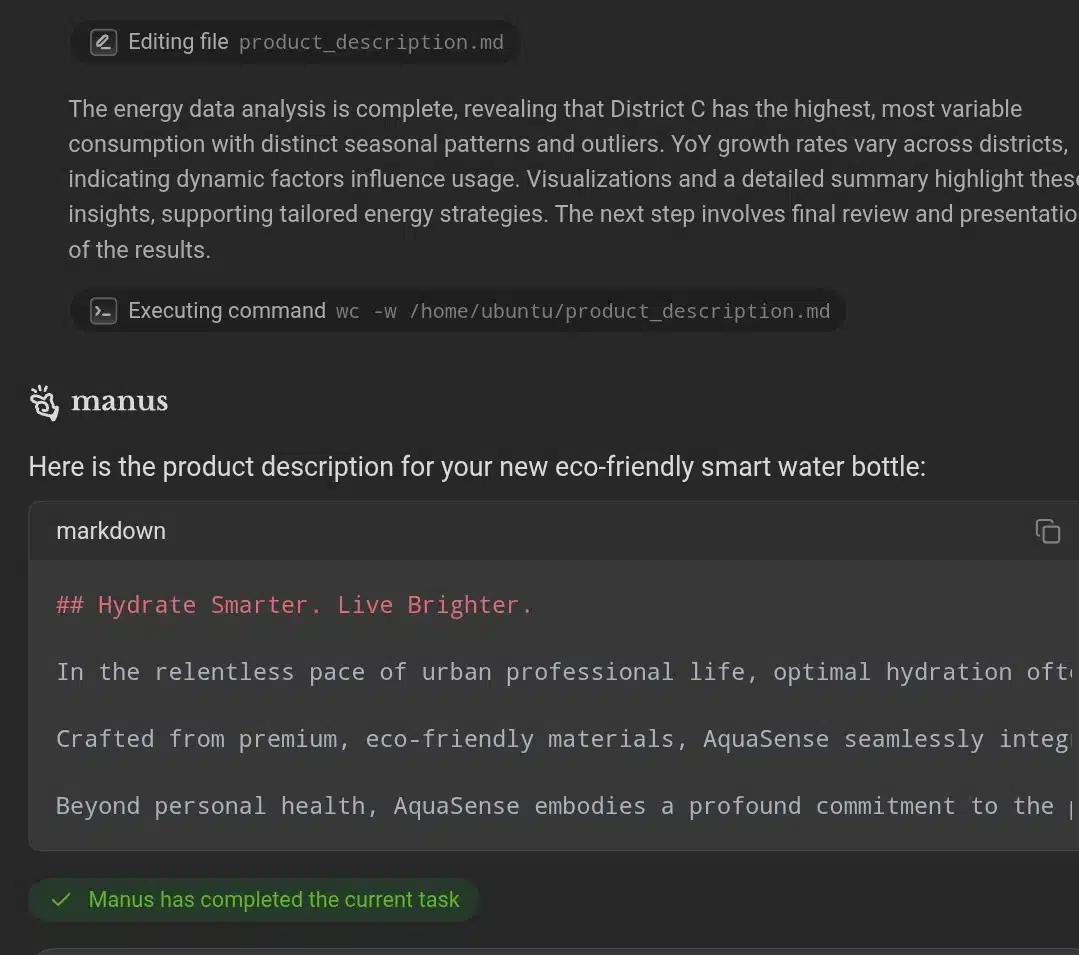Click the terminal icon beside Executing command

click(103, 311)
